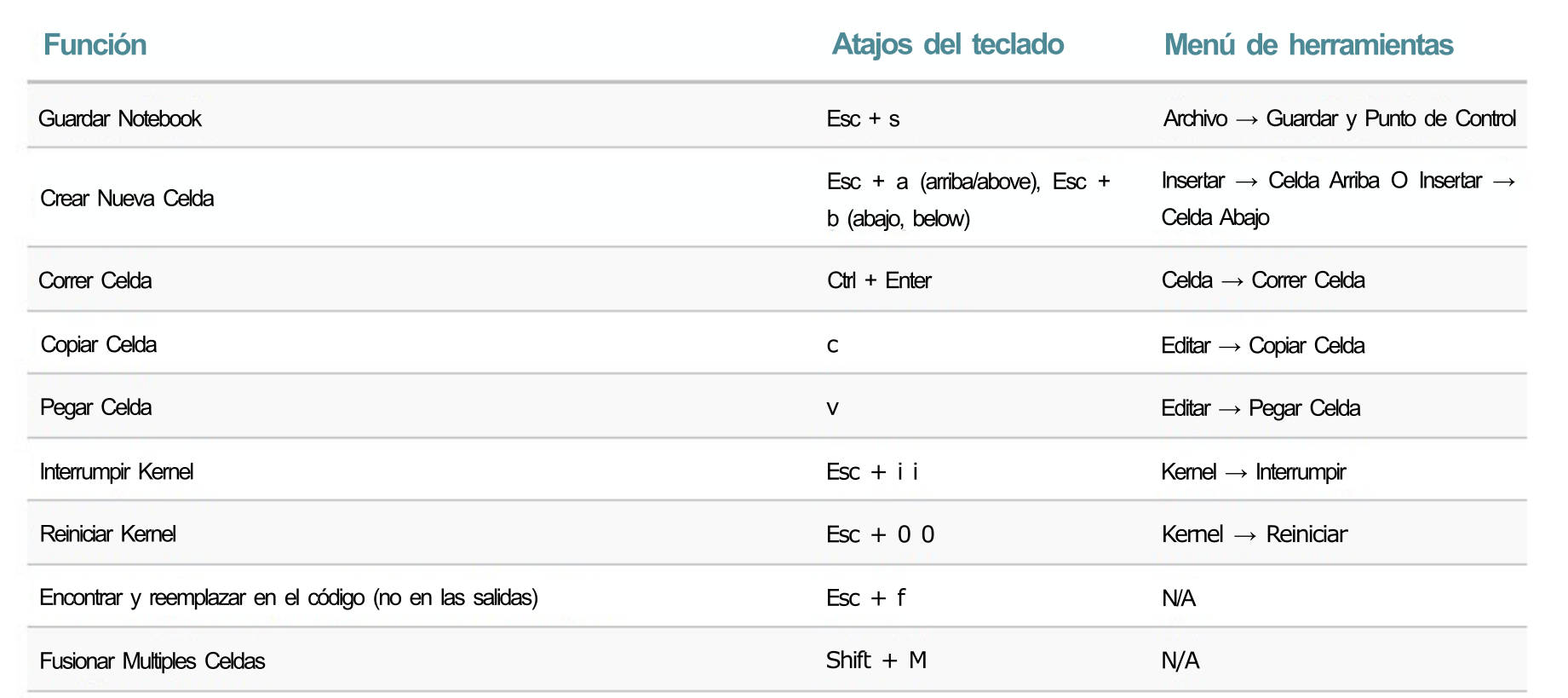Click the "Copiar Celda" function cell

coord(99,344)
